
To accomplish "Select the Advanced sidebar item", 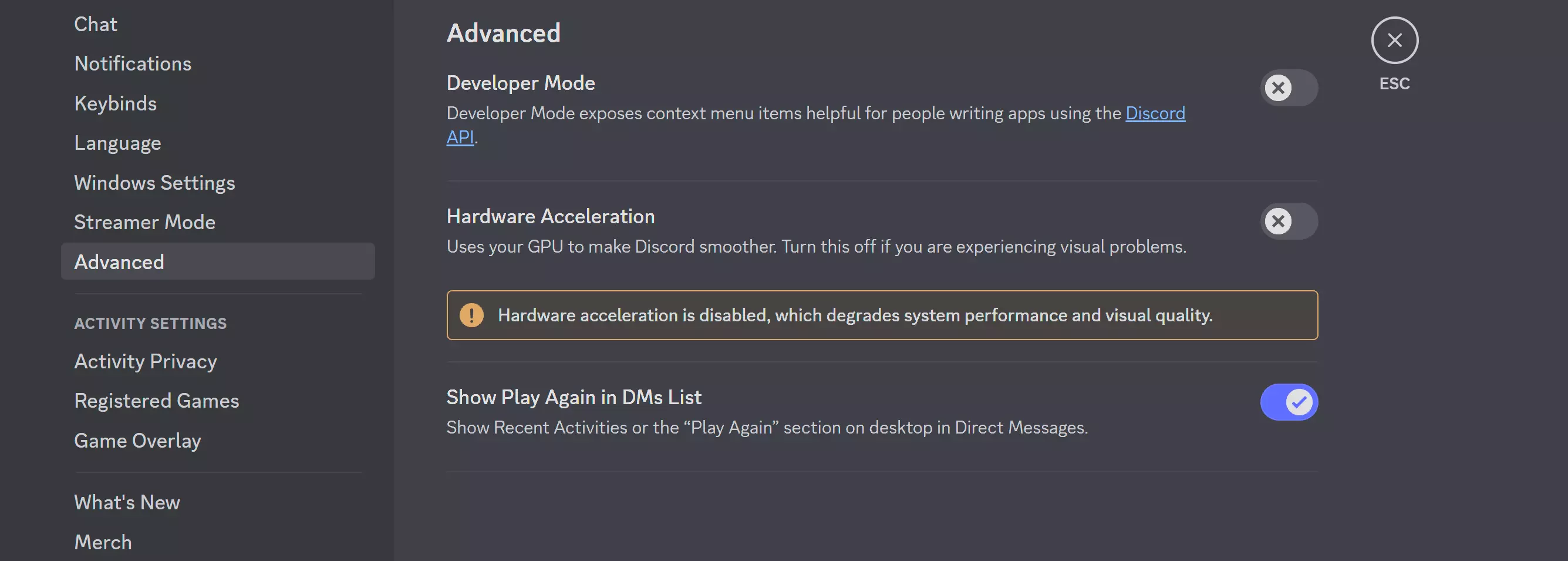I will click(119, 262).
